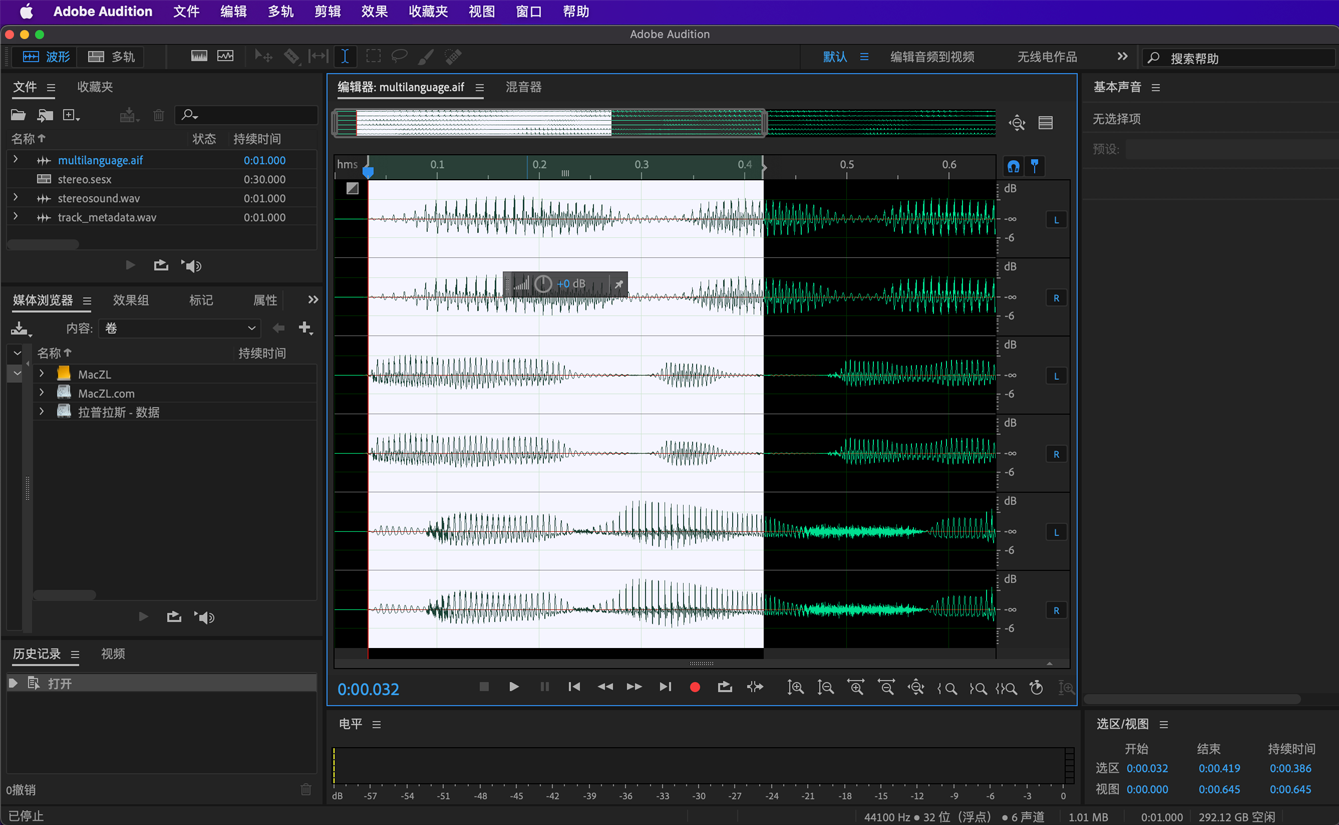Toggle the first L channel enable button
Screen dimensions: 1339x825
tap(1056, 220)
